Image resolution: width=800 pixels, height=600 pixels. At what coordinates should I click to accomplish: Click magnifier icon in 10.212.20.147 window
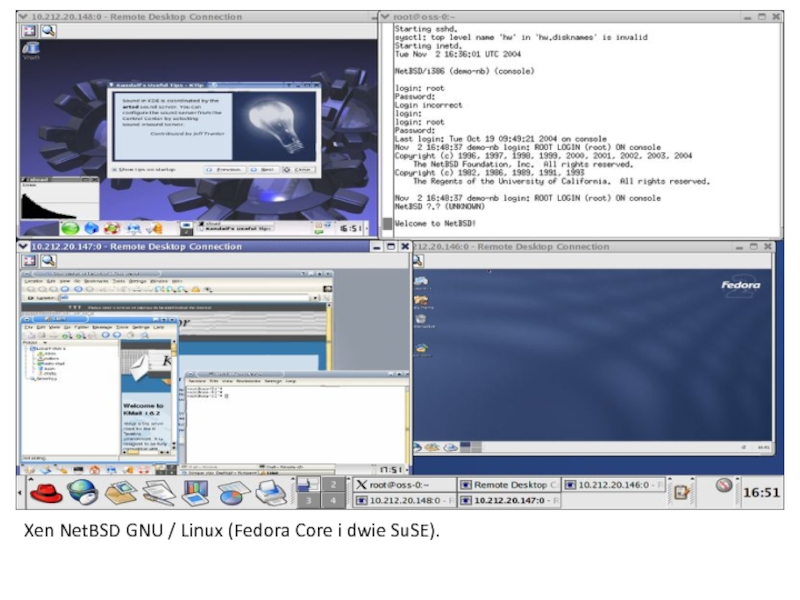(48, 261)
